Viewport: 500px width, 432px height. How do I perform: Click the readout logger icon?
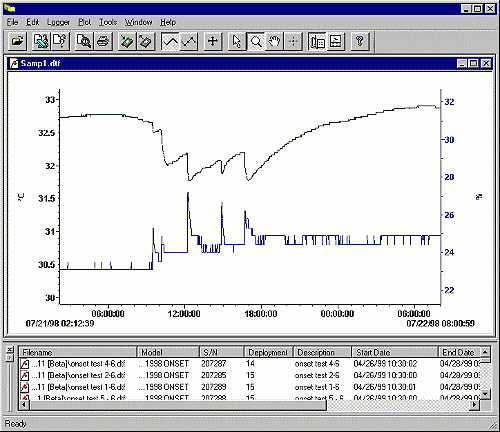click(146, 41)
